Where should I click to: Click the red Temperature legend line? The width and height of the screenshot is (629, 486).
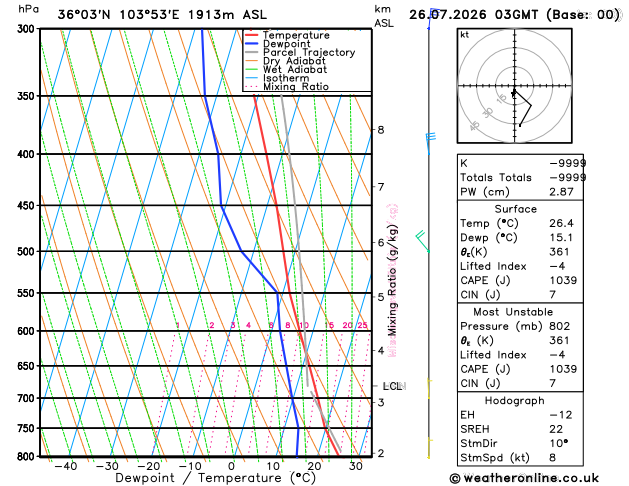tap(252, 35)
